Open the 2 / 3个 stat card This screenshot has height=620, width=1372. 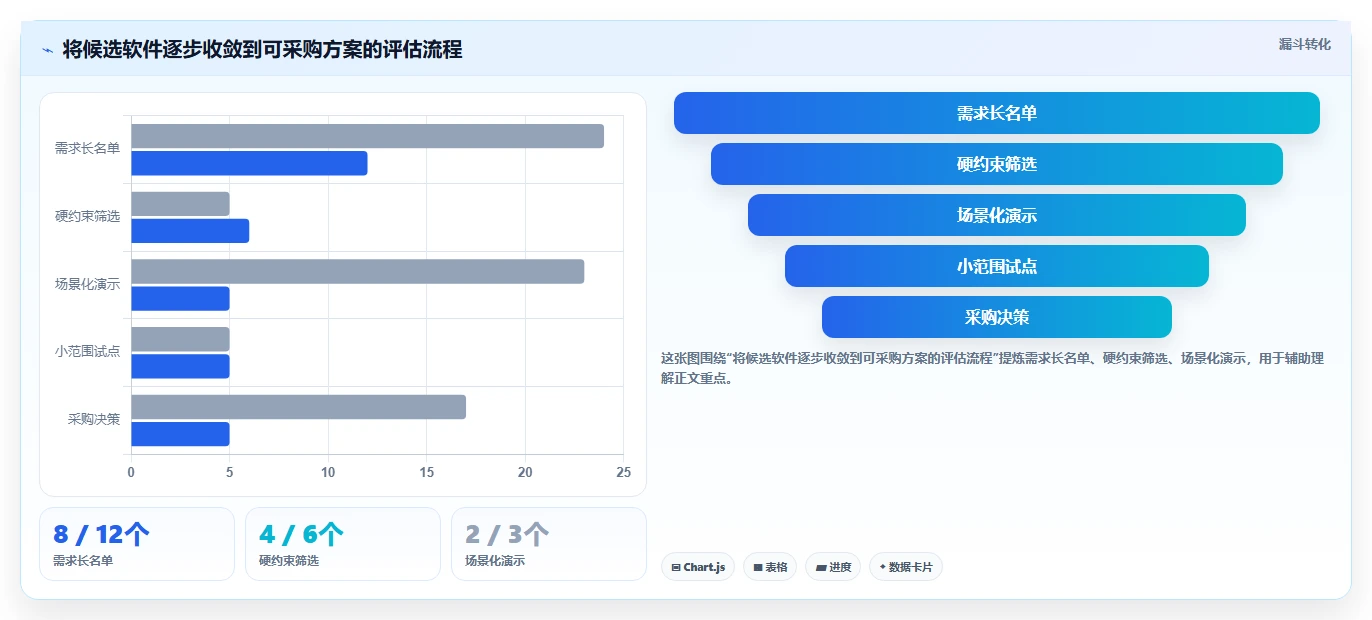click(x=549, y=544)
